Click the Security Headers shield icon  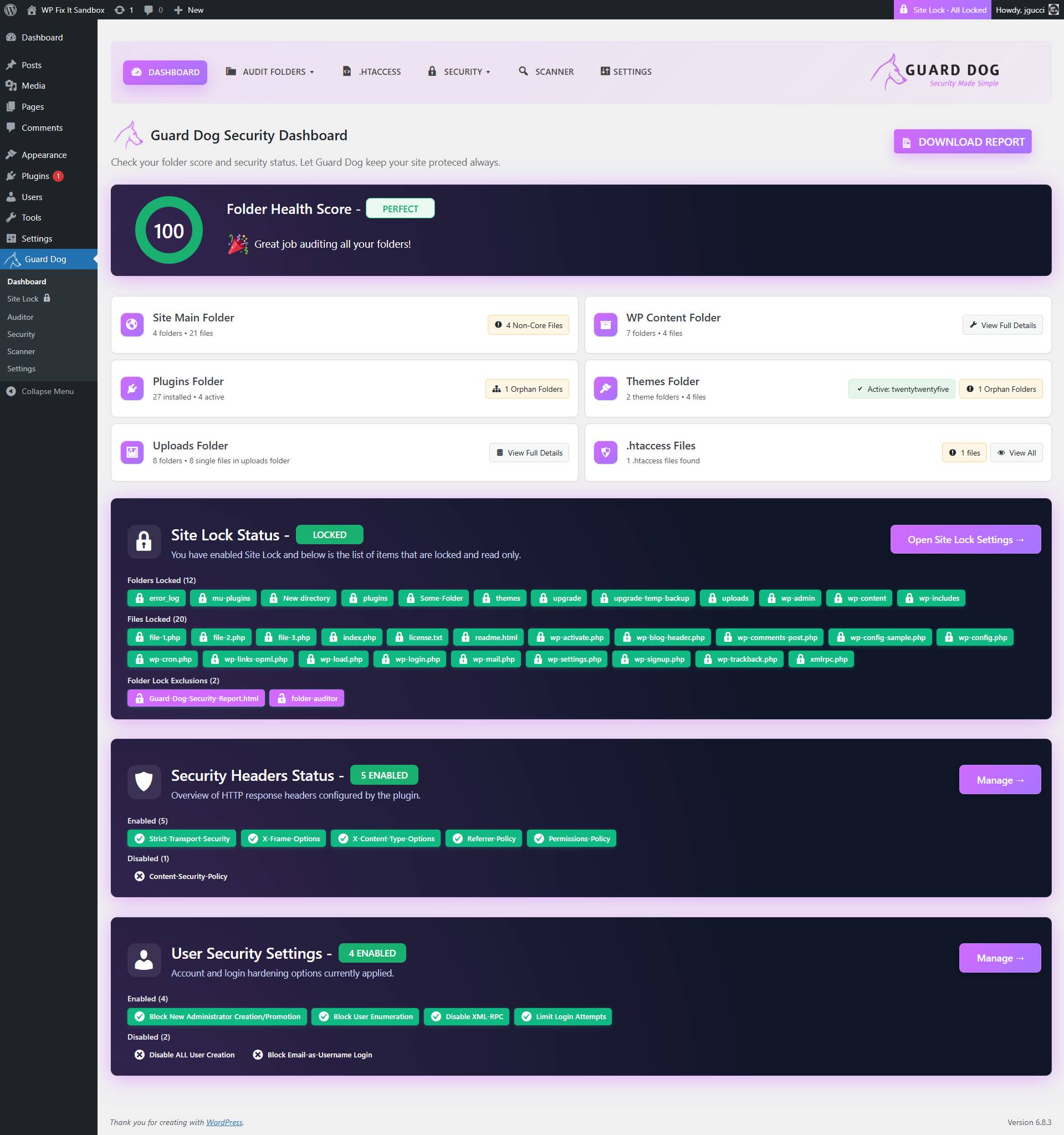pyautogui.click(x=144, y=781)
